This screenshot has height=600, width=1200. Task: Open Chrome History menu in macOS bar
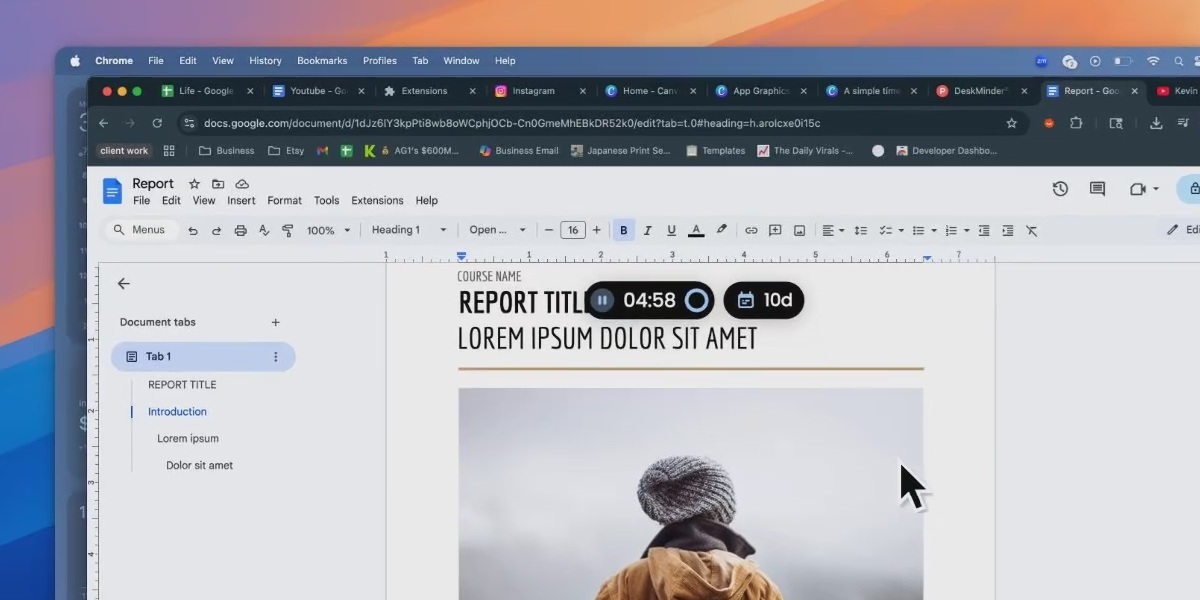(265, 61)
